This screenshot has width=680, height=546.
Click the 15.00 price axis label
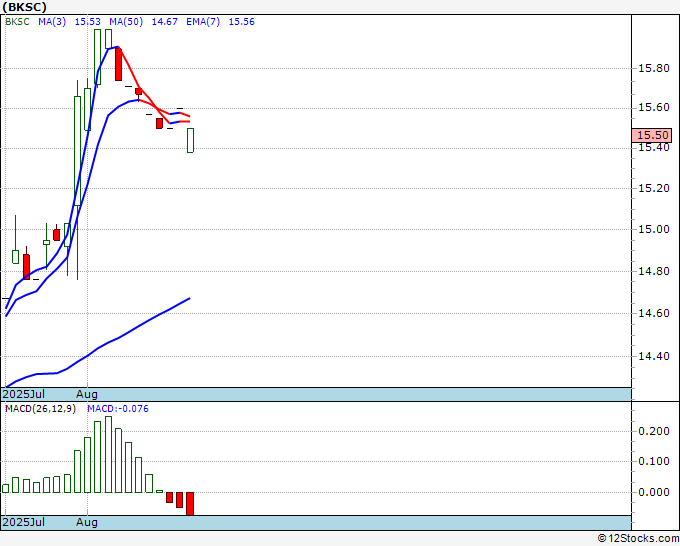(654, 229)
